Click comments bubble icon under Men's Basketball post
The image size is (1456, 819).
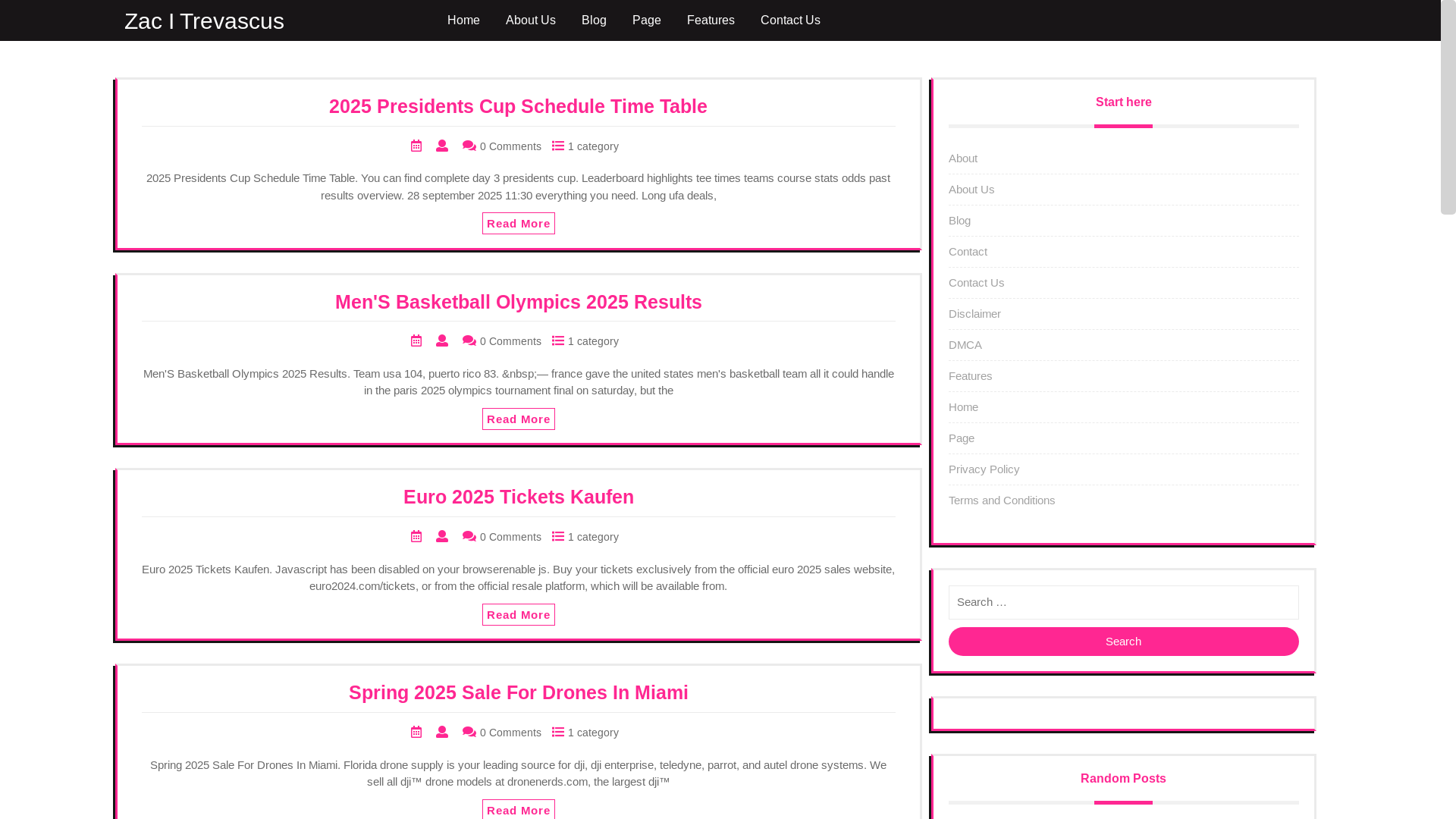click(469, 341)
